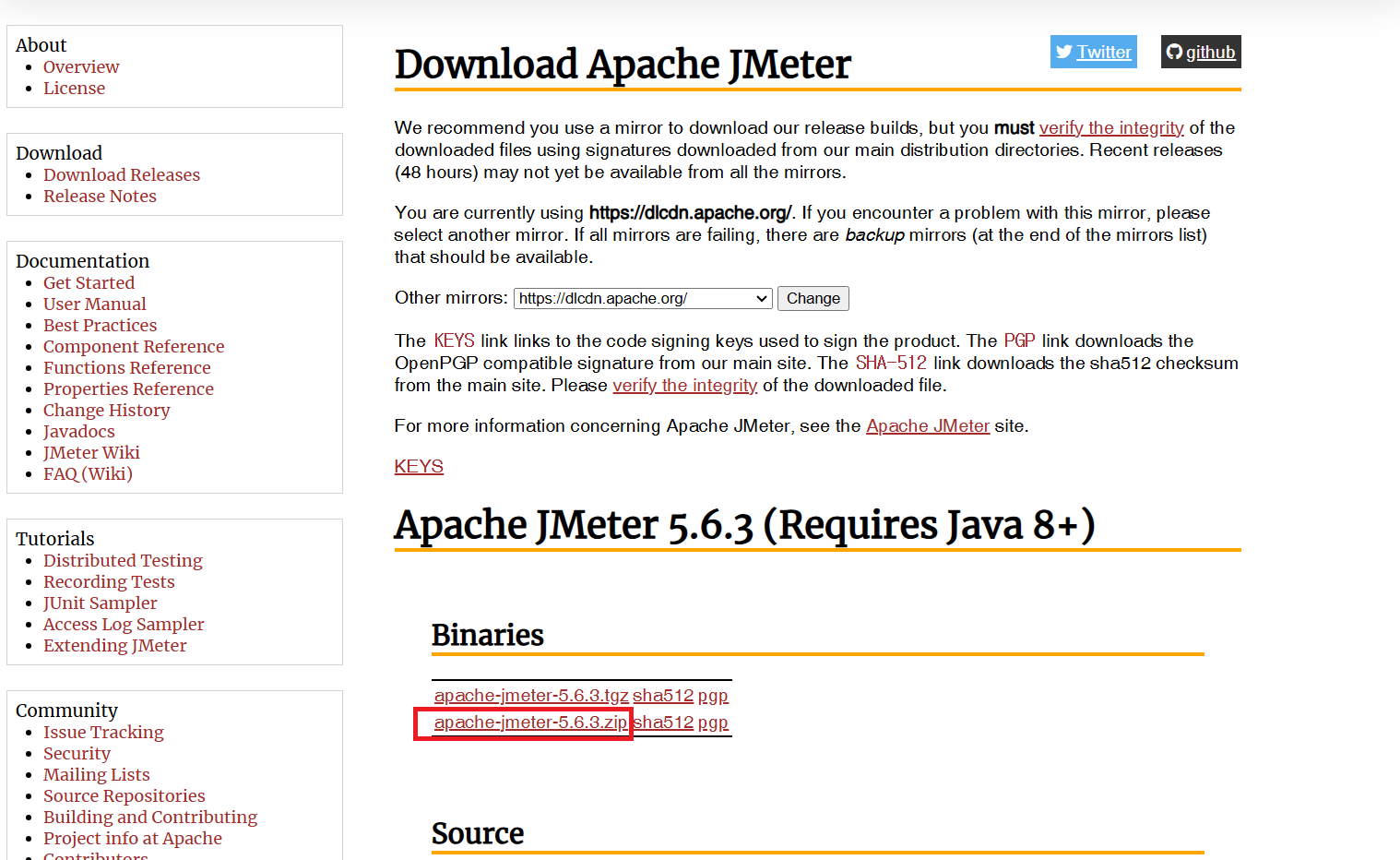Screen dimensions: 1400x860
Task: Open Properties Reference link
Action: pos(128,388)
